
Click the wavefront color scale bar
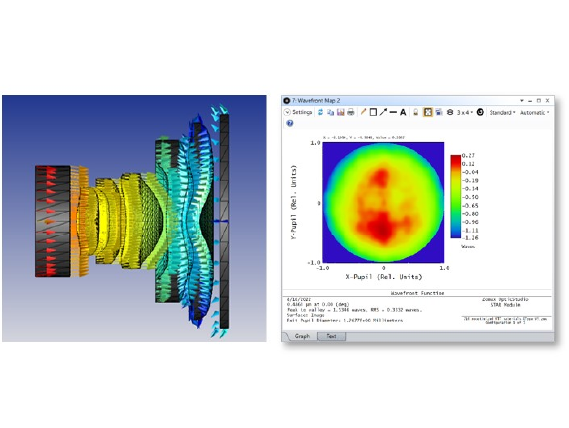click(456, 196)
